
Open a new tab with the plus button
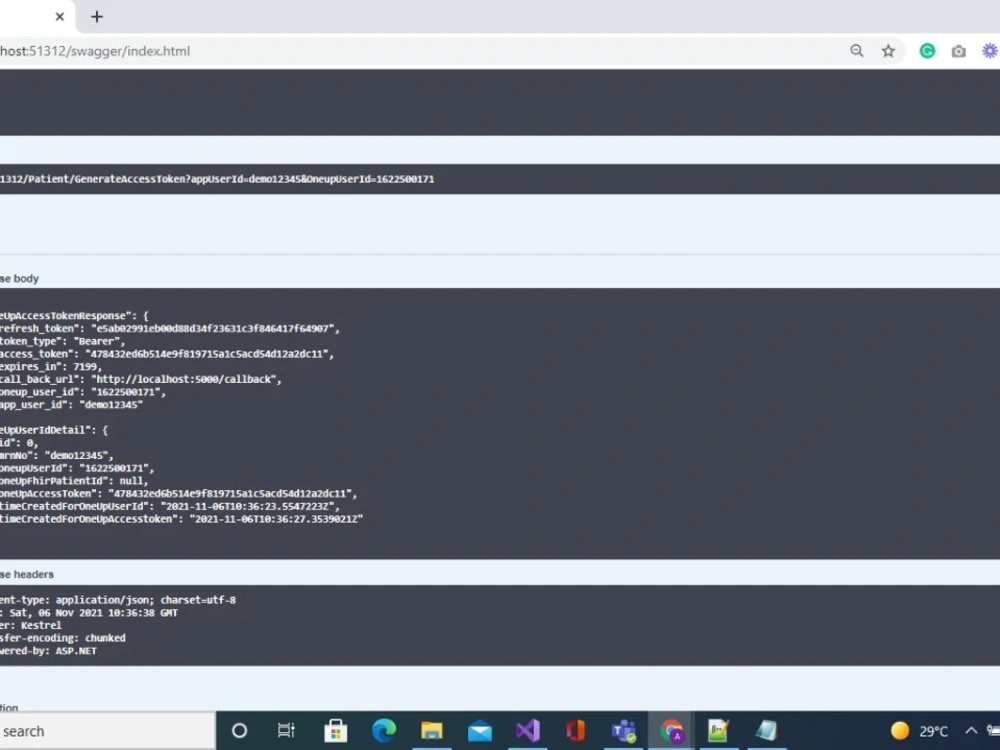click(96, 16)
